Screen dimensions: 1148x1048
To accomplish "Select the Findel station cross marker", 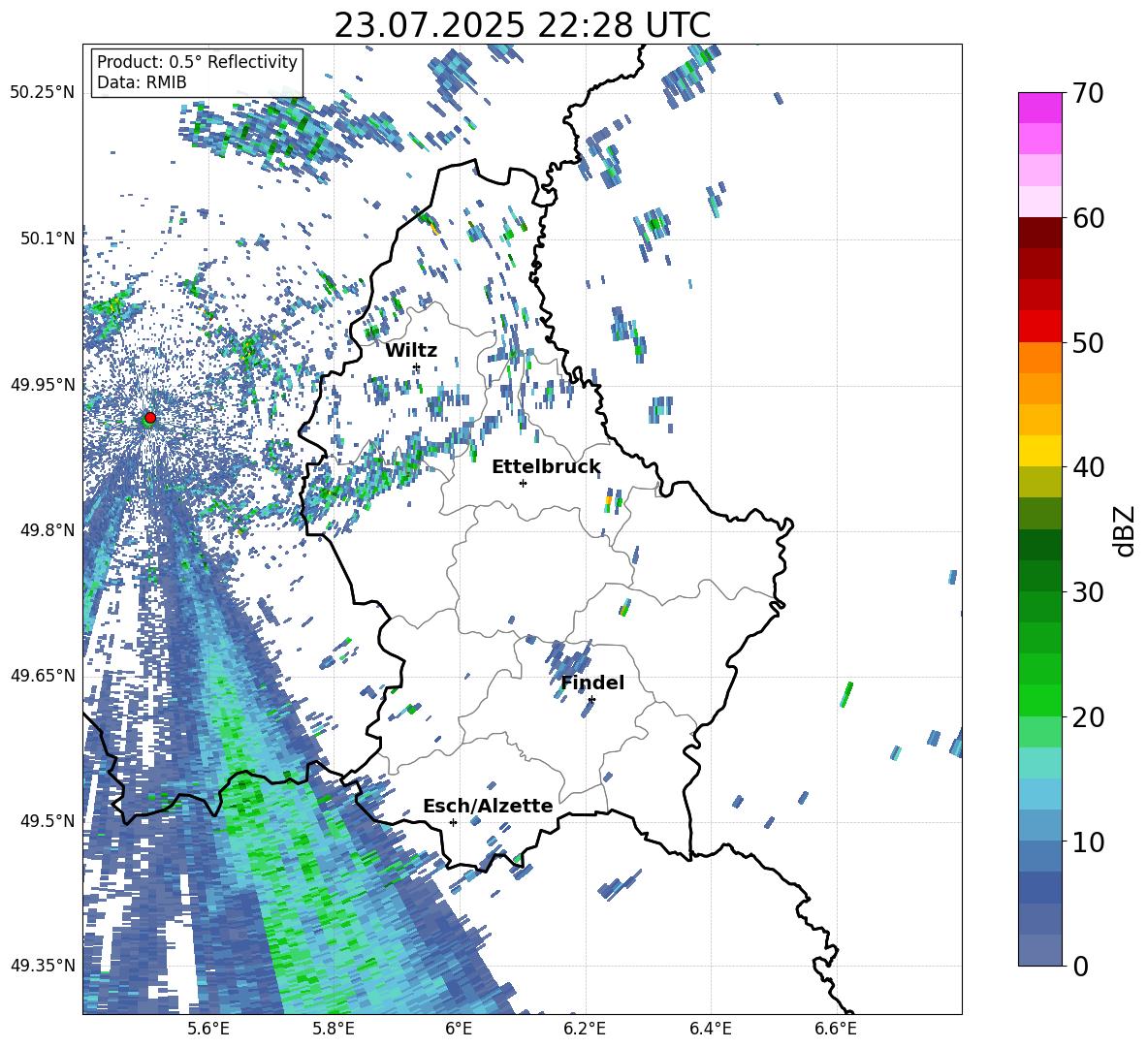I will (591, 700).
